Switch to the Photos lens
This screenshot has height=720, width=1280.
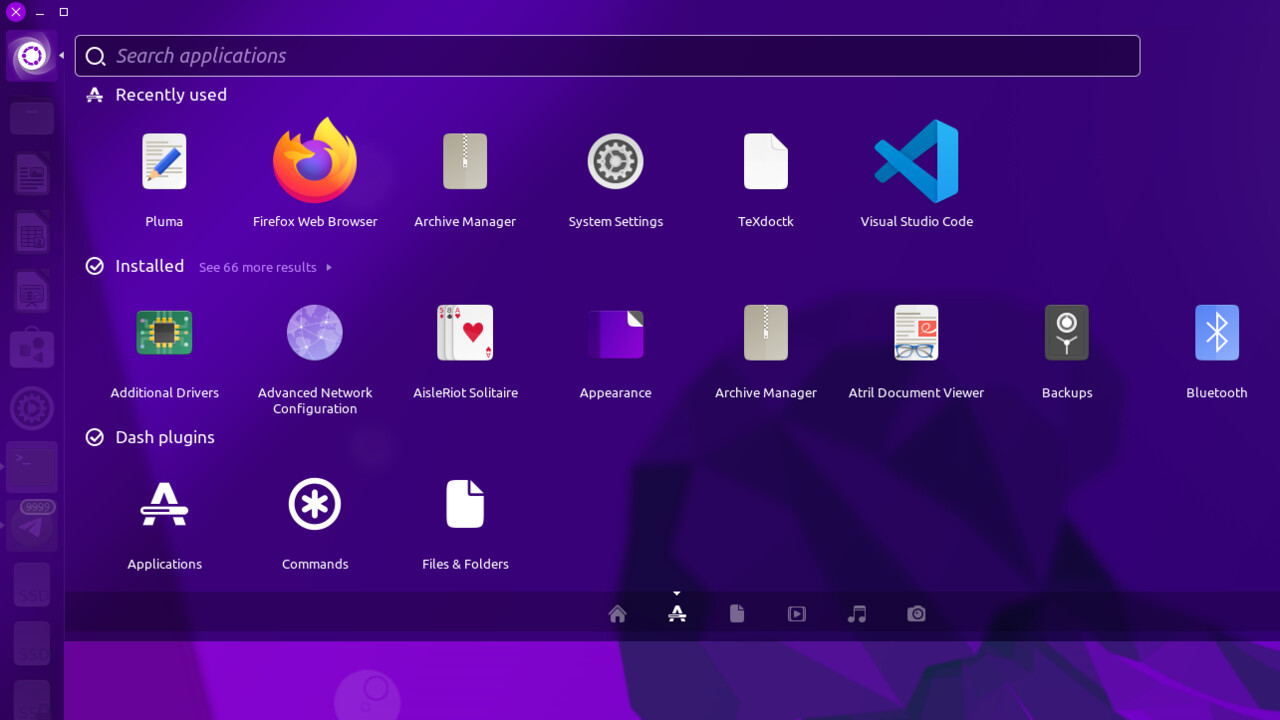tap(916, 614)
